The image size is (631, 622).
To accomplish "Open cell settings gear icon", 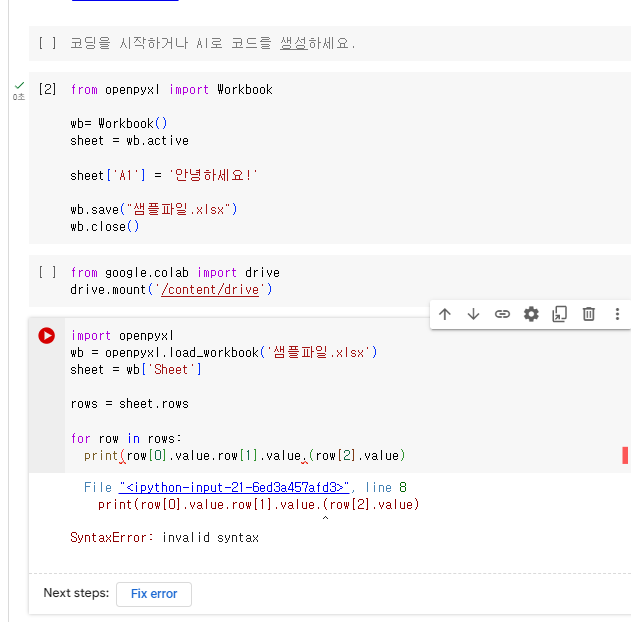I will coord(531,314).
